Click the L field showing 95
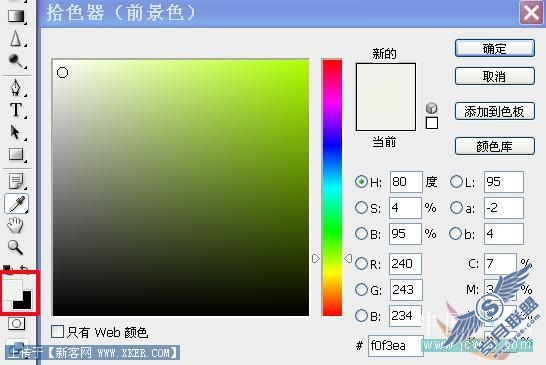The height and width of the screenshot is (365, 546). 504,181
